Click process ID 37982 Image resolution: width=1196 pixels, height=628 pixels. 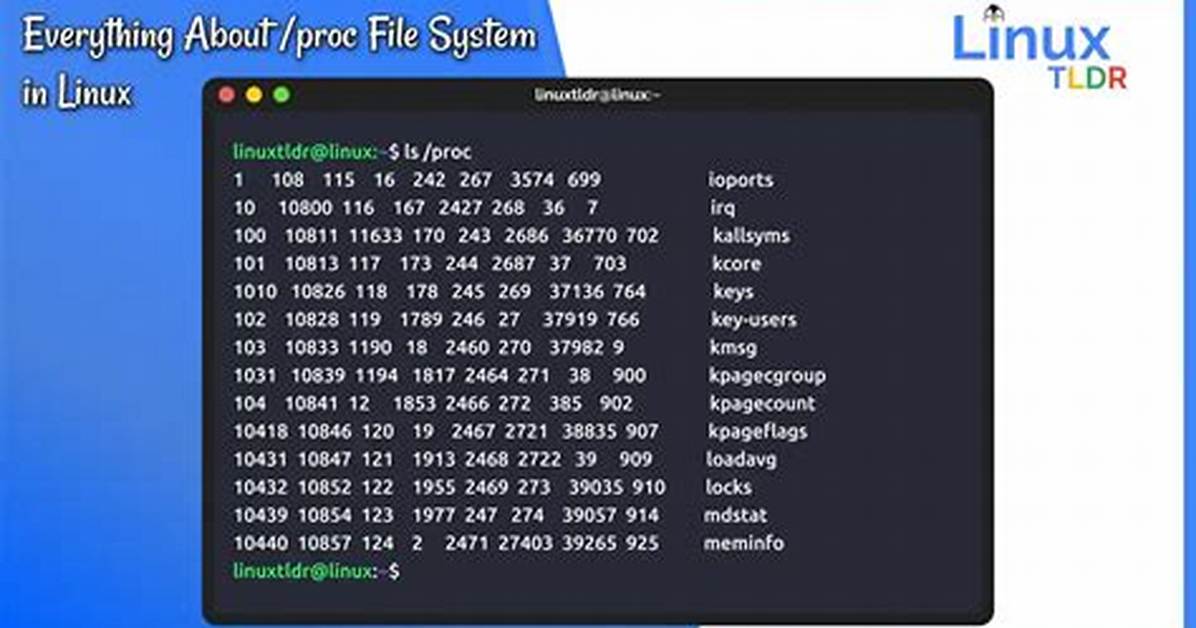tap(576, 348)
